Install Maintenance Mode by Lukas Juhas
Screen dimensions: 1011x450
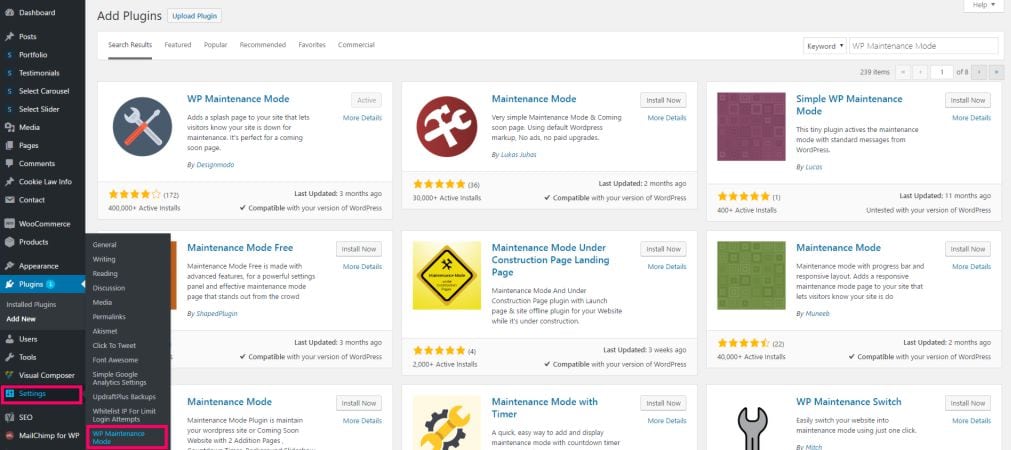(x=663, y=101)
